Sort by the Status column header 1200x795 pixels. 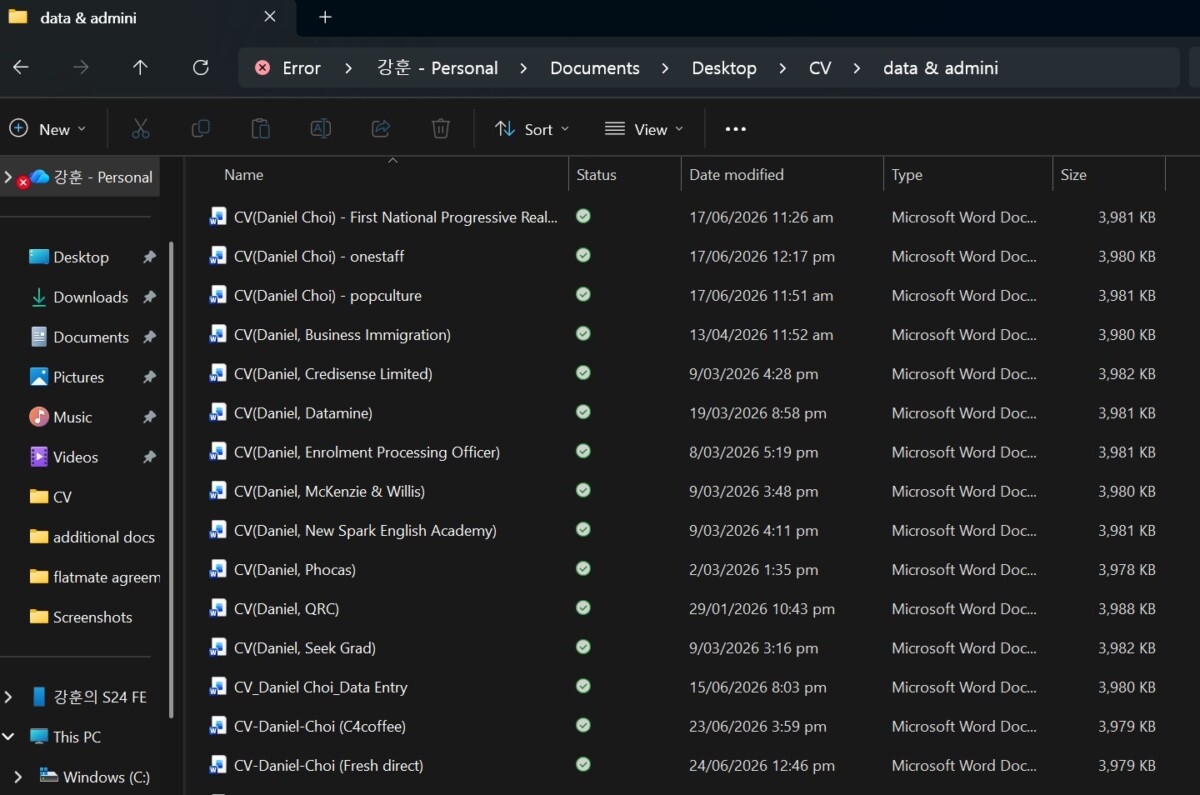tap(597, 174)
